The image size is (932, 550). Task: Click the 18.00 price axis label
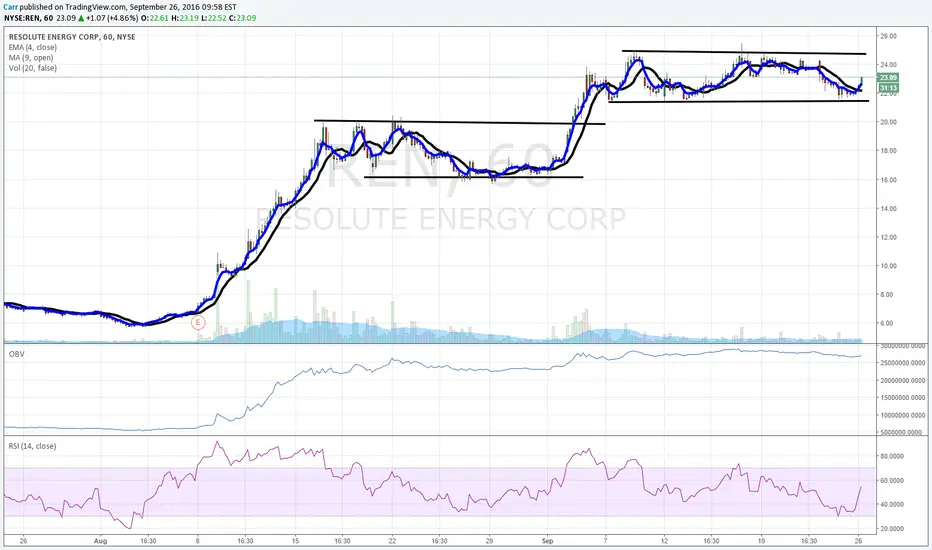(888, 151)
